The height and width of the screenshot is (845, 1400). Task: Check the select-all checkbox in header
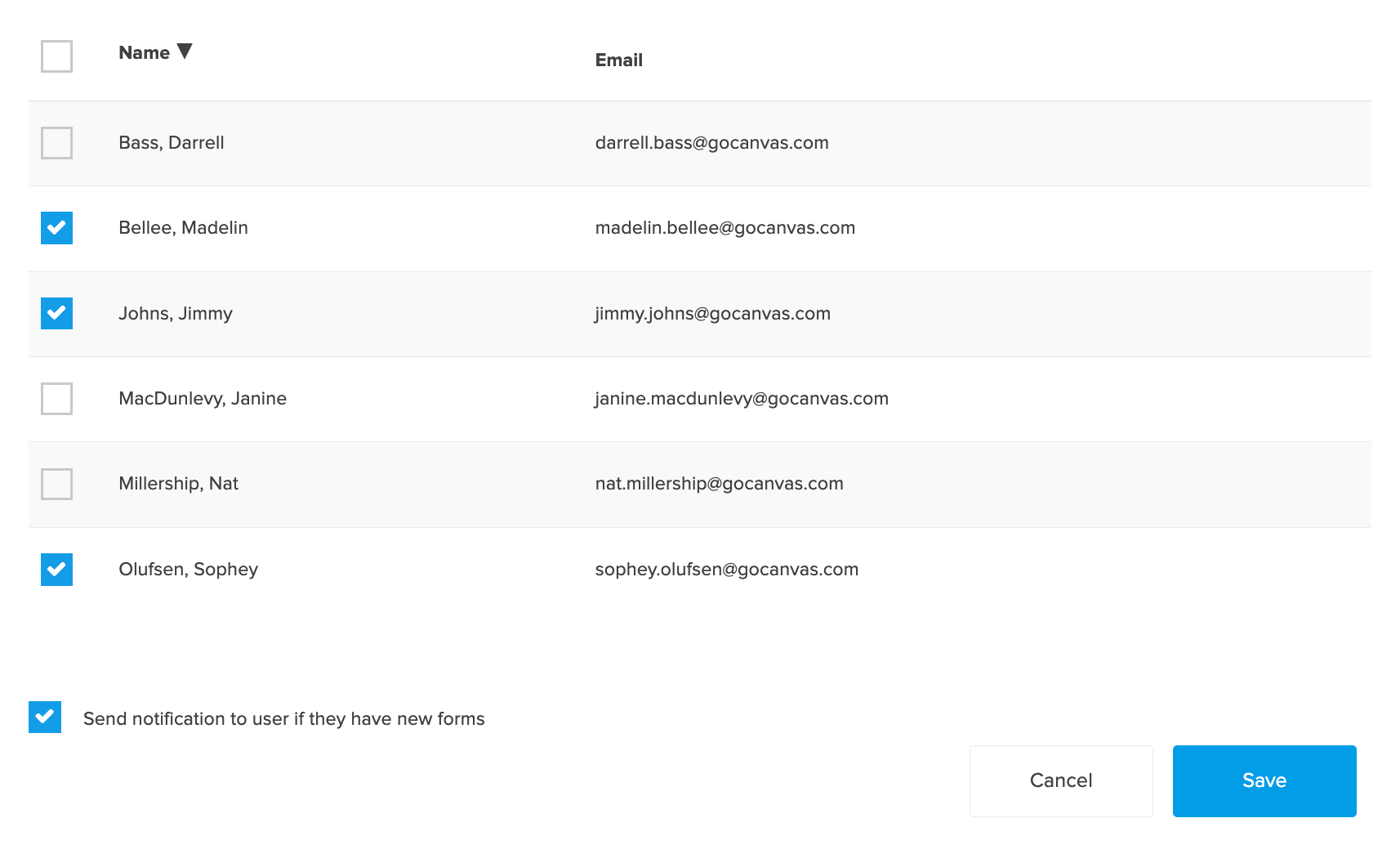pyautogui.click(x=56, y=56)
